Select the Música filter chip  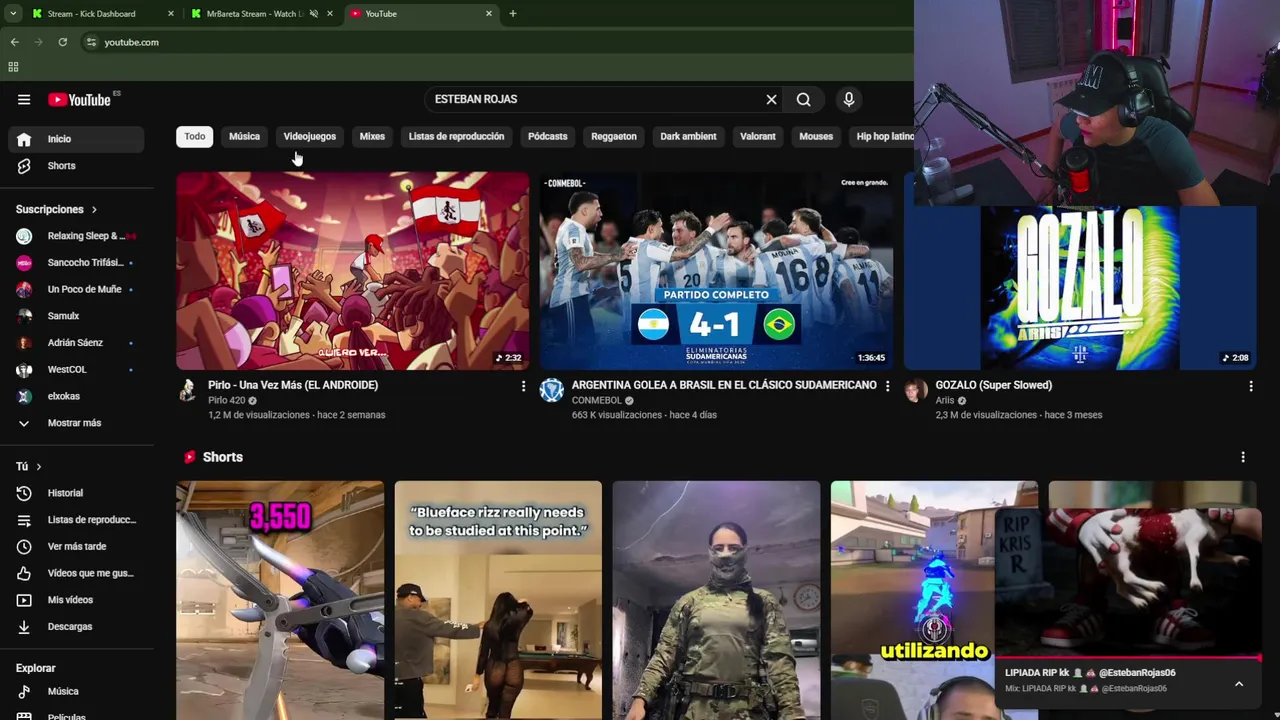coord(244,136)
